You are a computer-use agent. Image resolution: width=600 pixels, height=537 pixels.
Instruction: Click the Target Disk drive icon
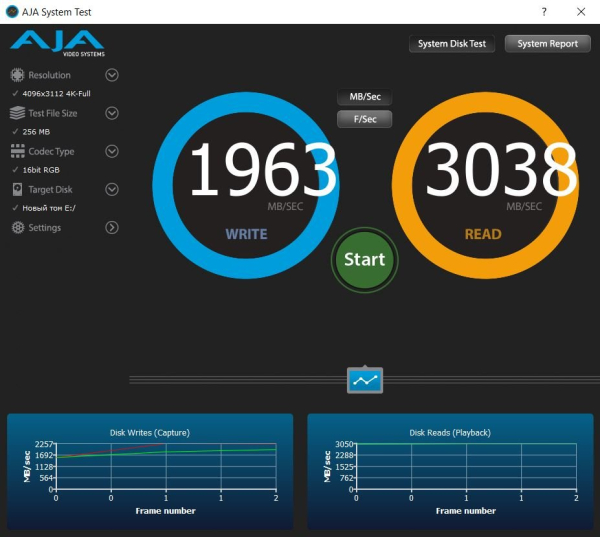pyautogui.click(x=17, y=189)
